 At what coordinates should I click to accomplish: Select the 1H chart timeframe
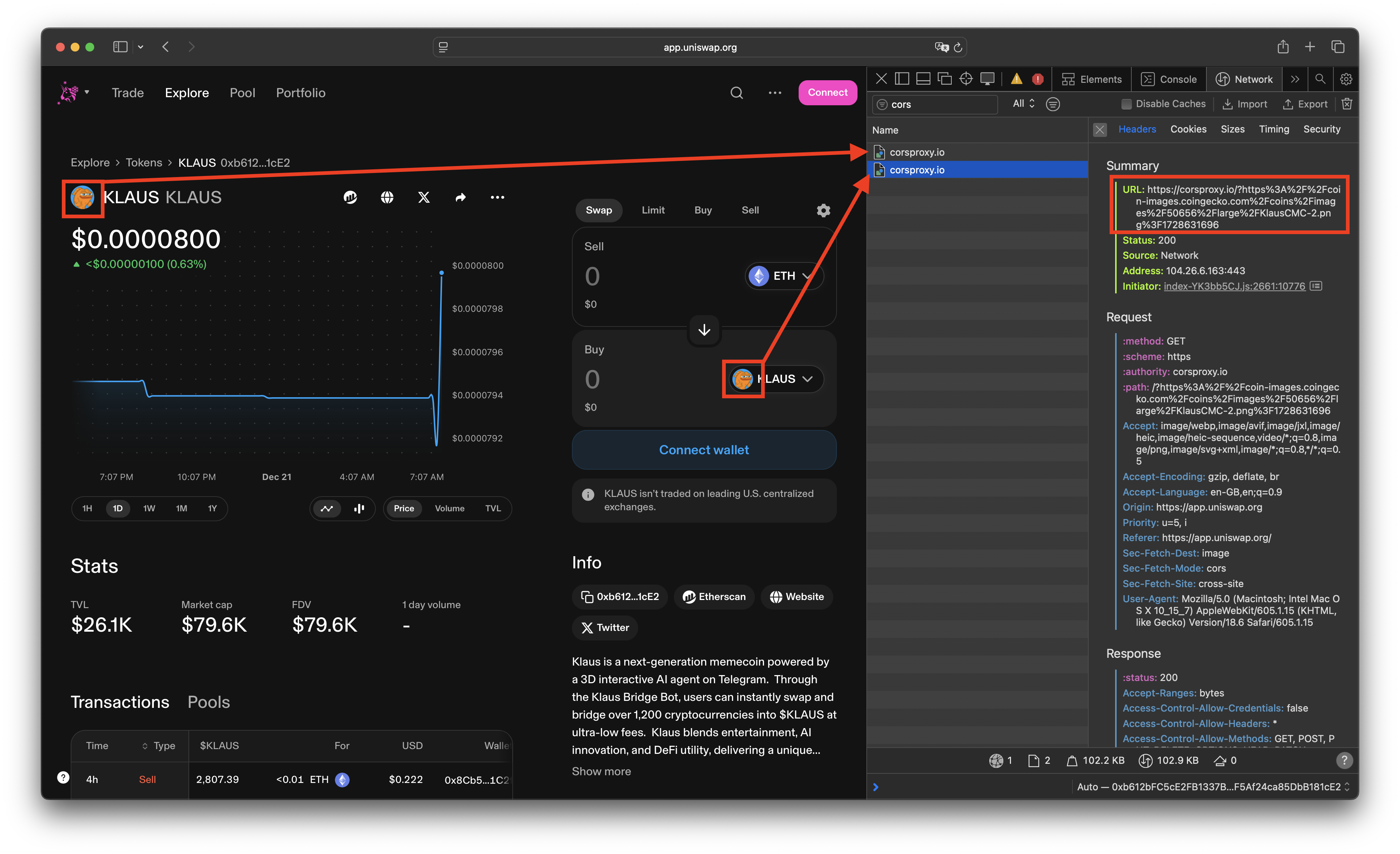(87, 508)
